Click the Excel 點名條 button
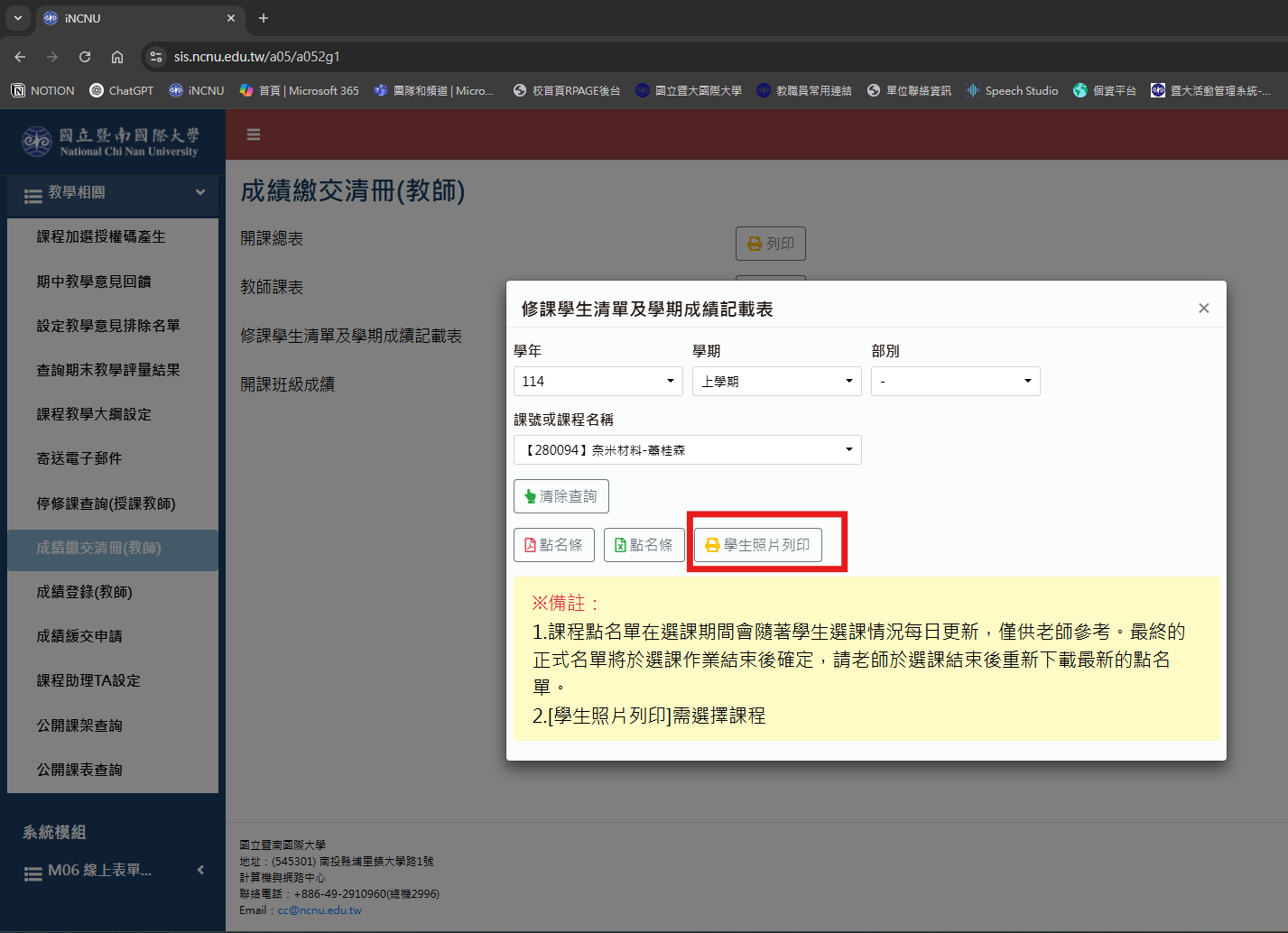This screenshot has height=933, width=1288. [644, 545]
